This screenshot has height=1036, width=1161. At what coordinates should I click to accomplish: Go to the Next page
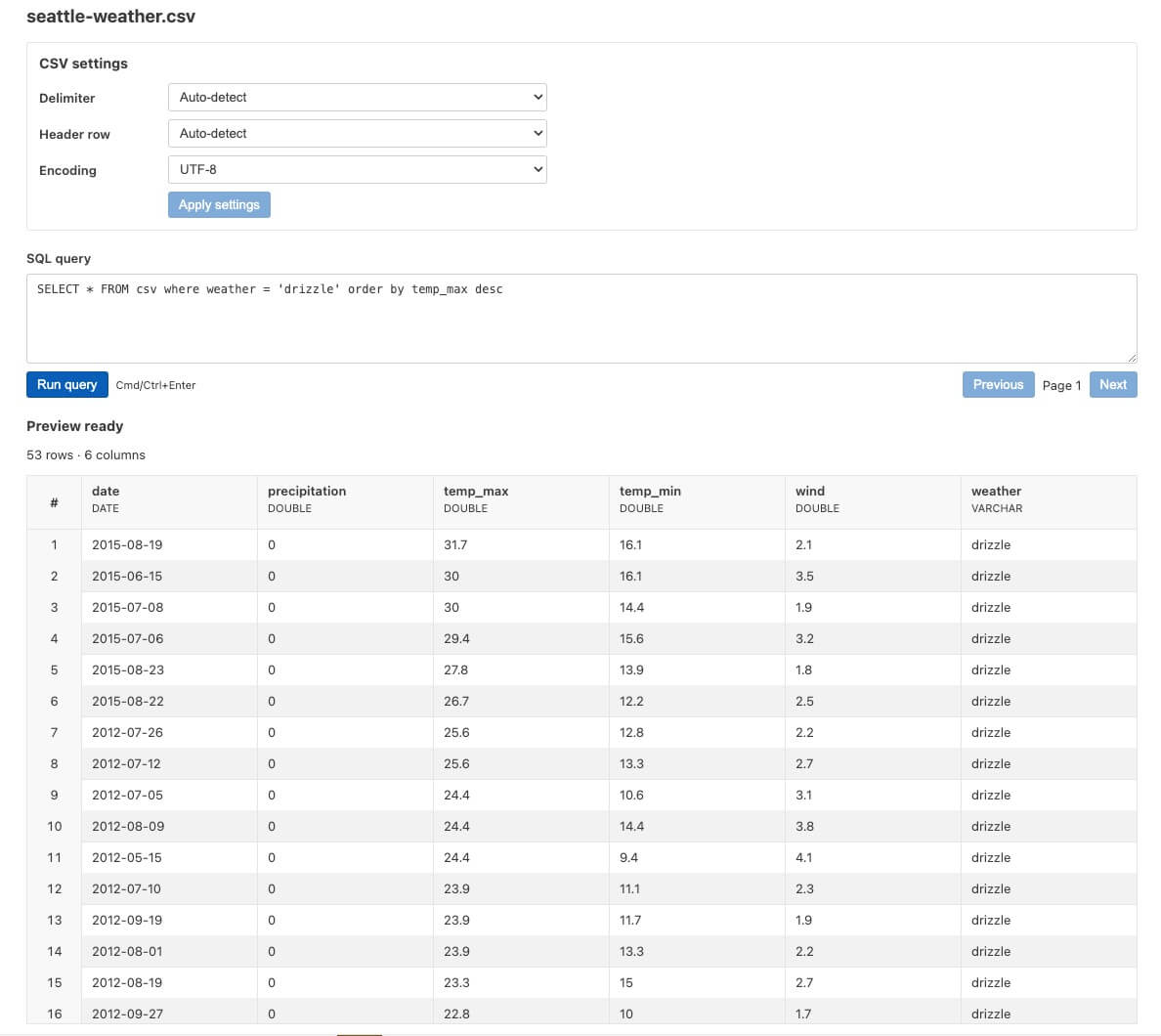1113,384
